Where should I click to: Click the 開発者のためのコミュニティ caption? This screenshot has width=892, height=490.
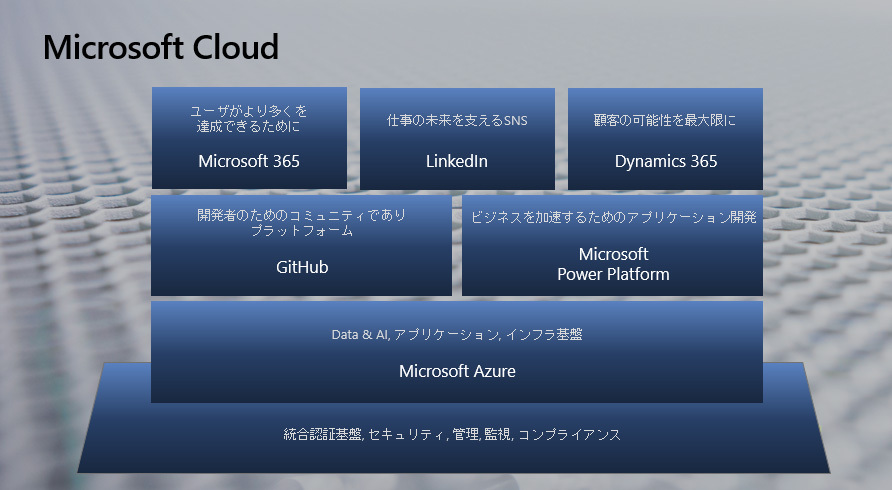302,223
